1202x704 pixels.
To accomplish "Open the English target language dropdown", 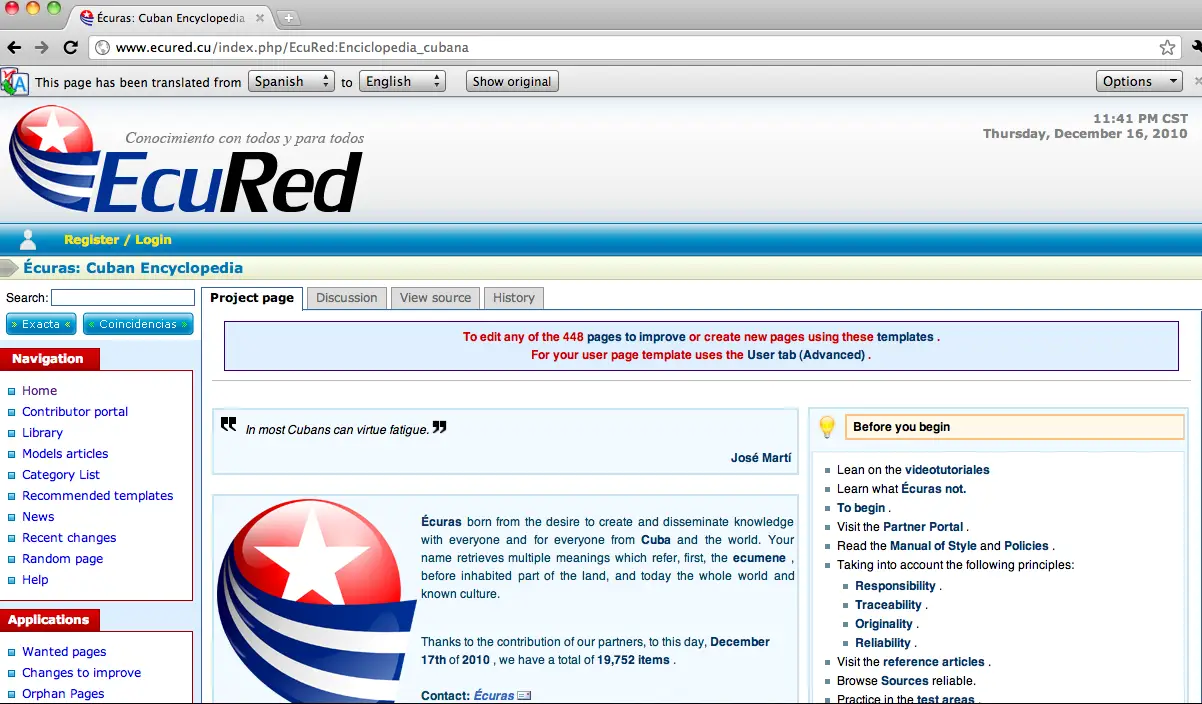I will 403,82.
